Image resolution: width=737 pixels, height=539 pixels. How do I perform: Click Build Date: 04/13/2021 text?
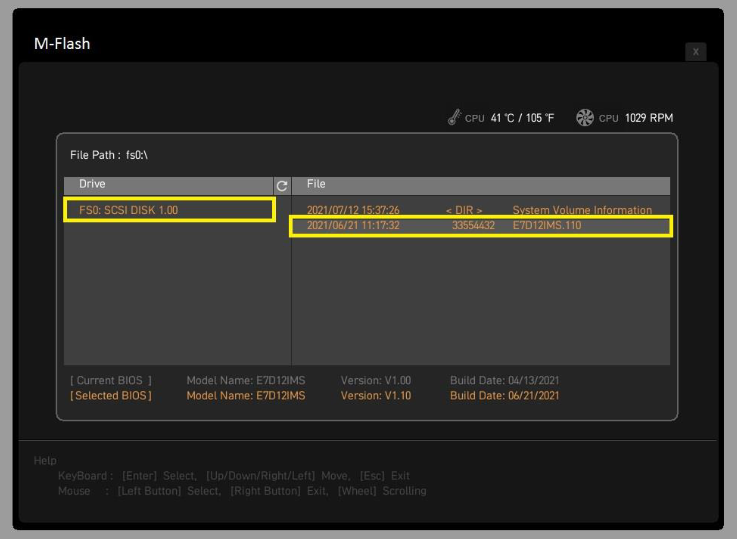point(504,380)
